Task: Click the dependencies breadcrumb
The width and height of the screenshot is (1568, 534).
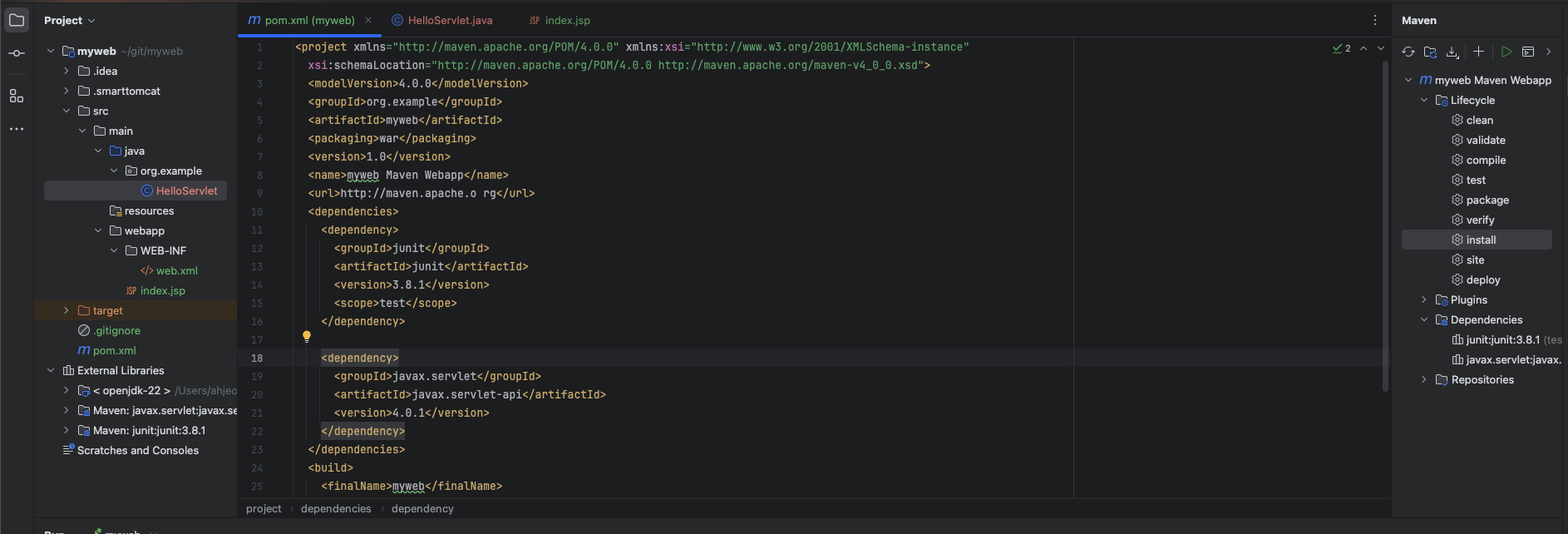Action: [336, 508]
